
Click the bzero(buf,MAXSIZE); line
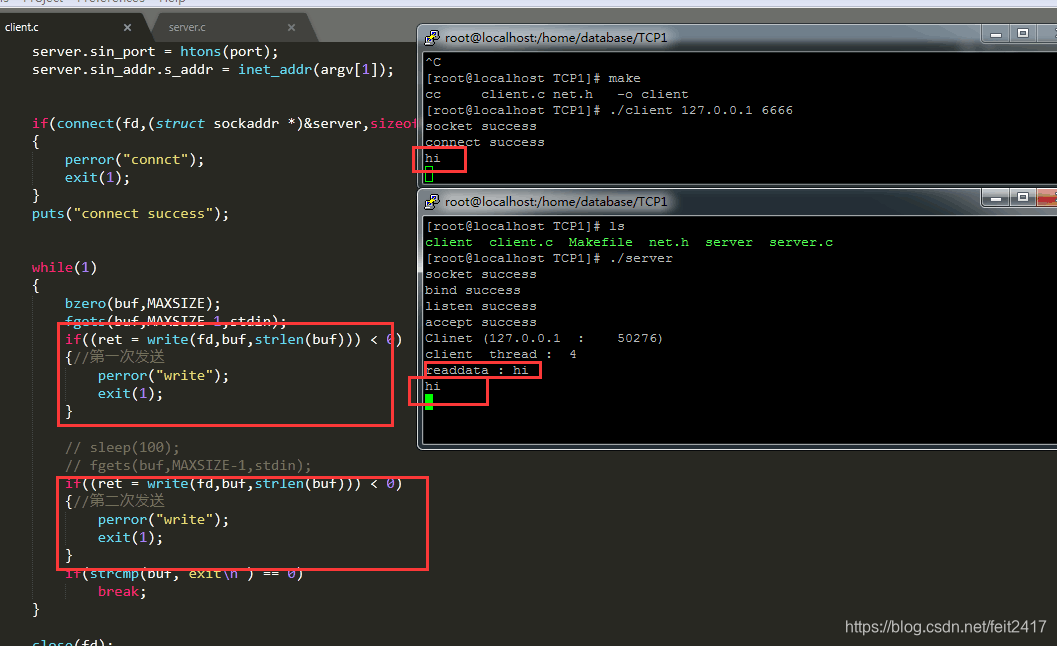pyautogui.click(x=142, y=303)
